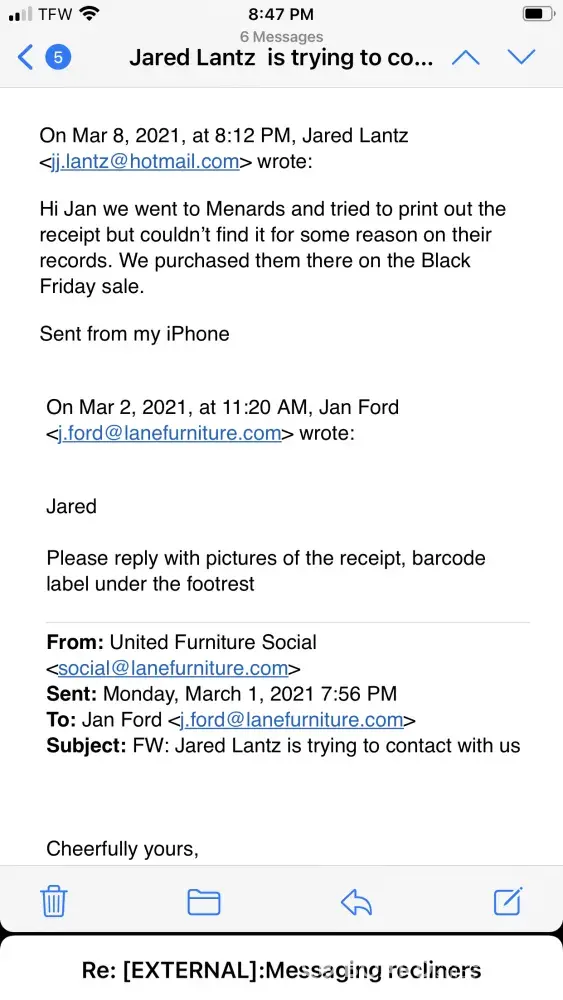Tap the trash icon to delete message
Image resolution: width=563 pixels, height=1000 pixels.
coord(54,901)
